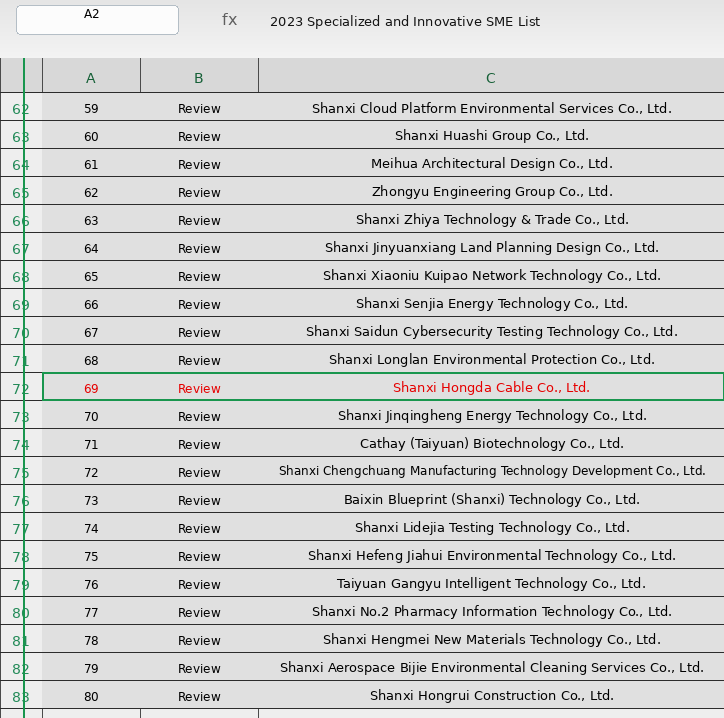Viewport: 724px width, 718px height.
Task: Click cell 'Shanxi Lidejia Testing Technology Co., Ltd.'
Action: [x=491, y=528]
